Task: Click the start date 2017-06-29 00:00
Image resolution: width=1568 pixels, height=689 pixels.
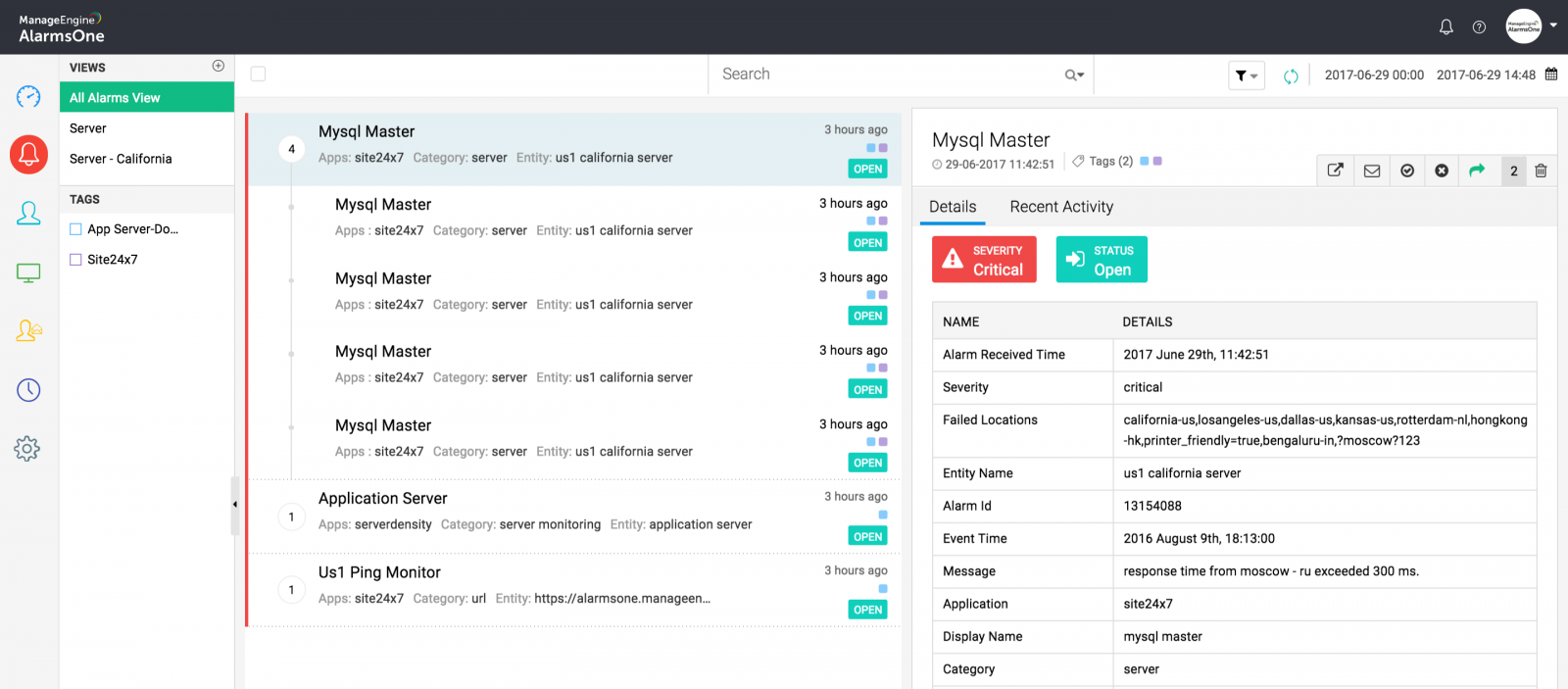Action: click(1374, 75)
